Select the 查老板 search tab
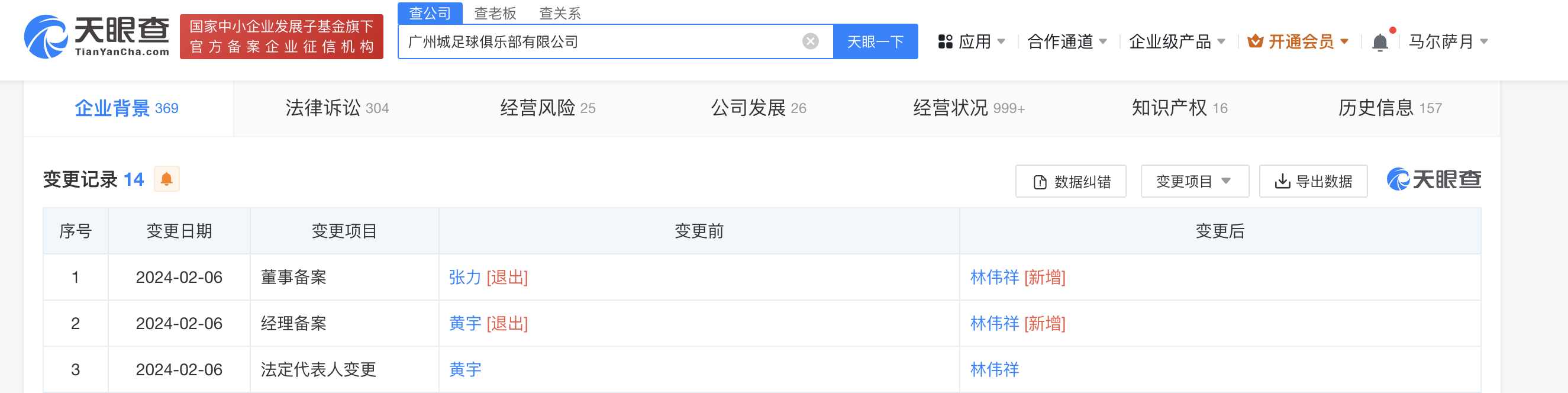This screenshot has width=1568, height=393. point(495,14)
